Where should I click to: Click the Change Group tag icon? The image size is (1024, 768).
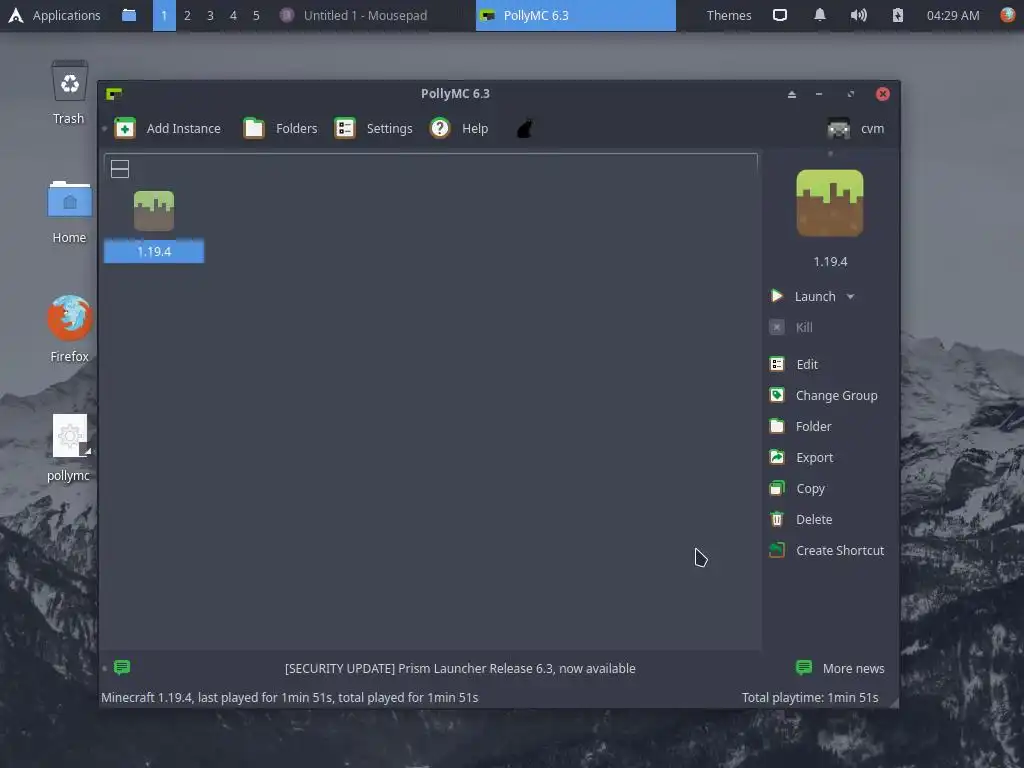tap(776, 395)
